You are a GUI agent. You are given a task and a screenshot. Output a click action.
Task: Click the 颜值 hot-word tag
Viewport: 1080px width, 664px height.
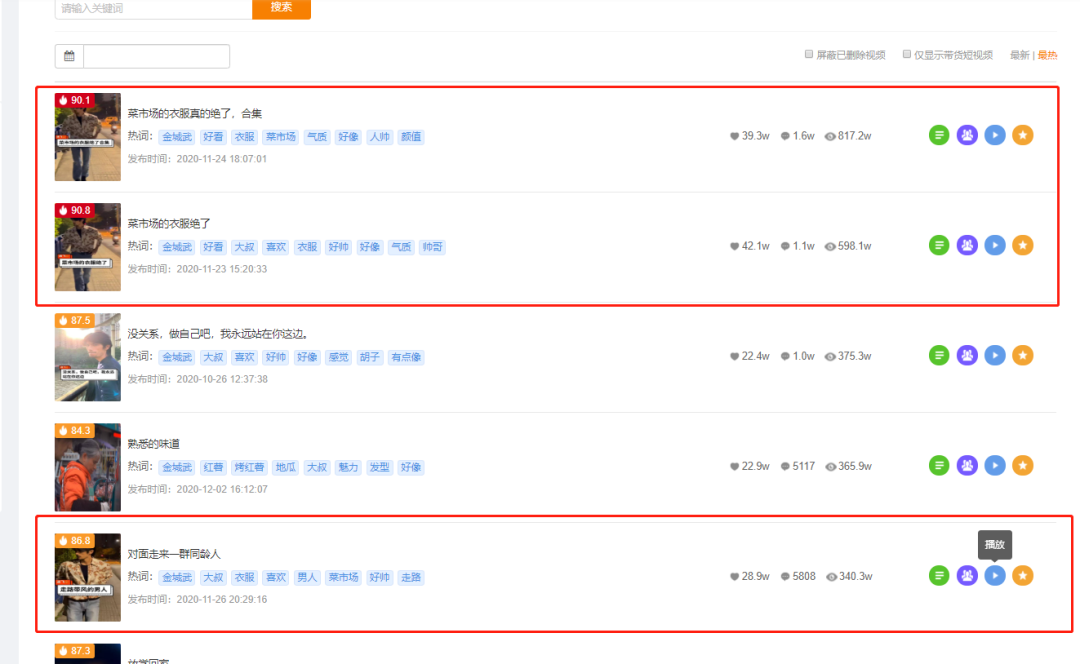point(411,137)
